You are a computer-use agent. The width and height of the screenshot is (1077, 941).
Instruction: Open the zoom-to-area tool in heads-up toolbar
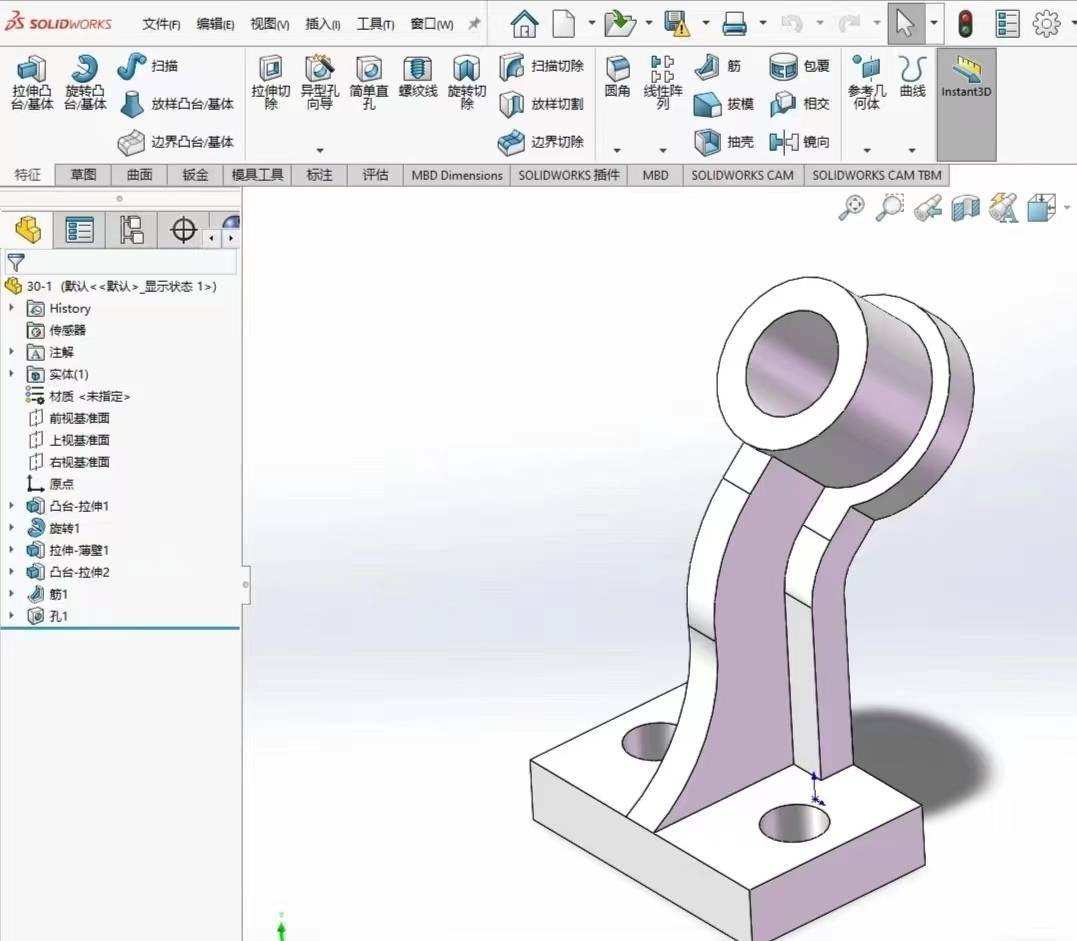click(889, 207)
